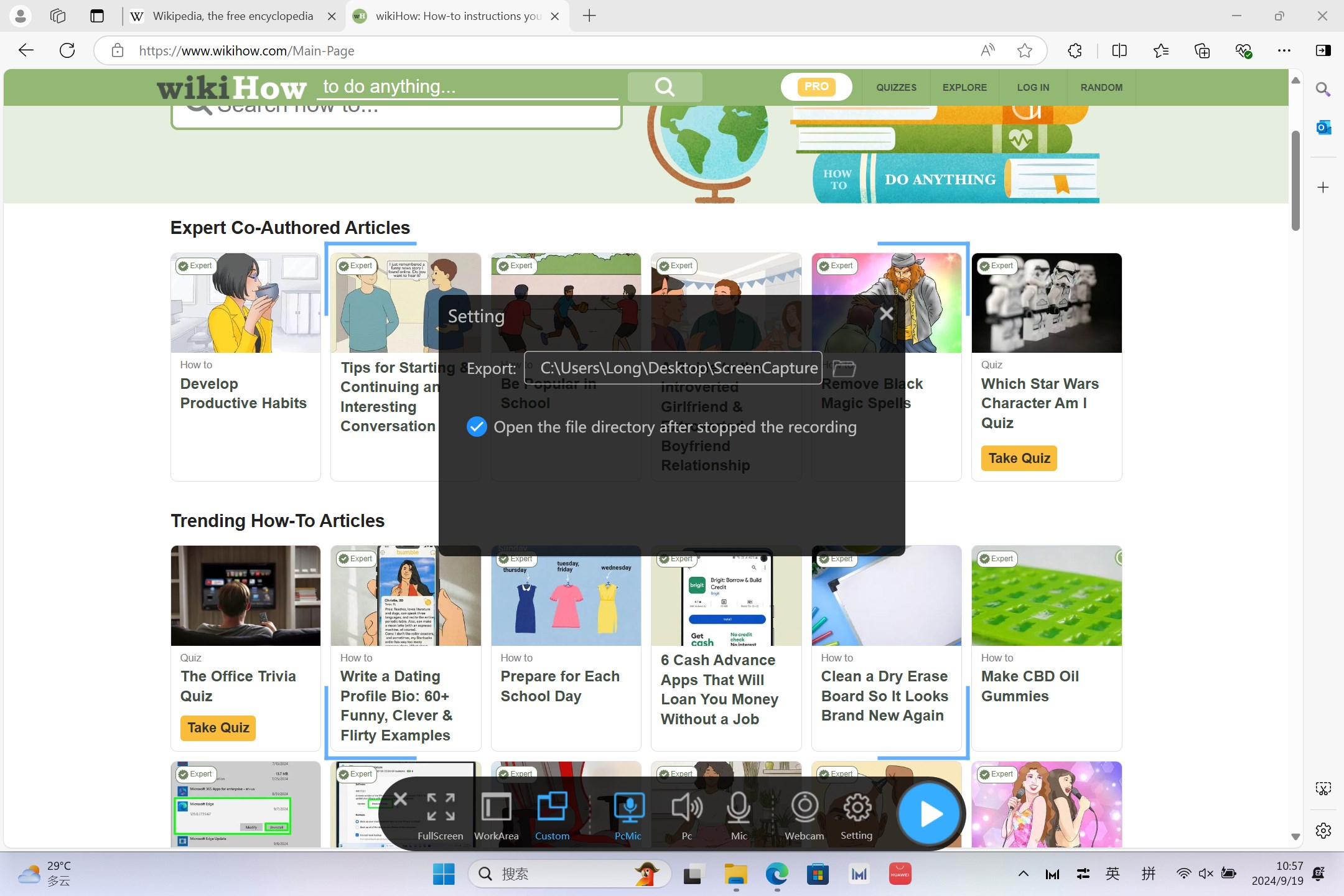Click the Export path field
Image resolution: width=1344 pixels, height=896 pixels.
click(x=673, y=368)
